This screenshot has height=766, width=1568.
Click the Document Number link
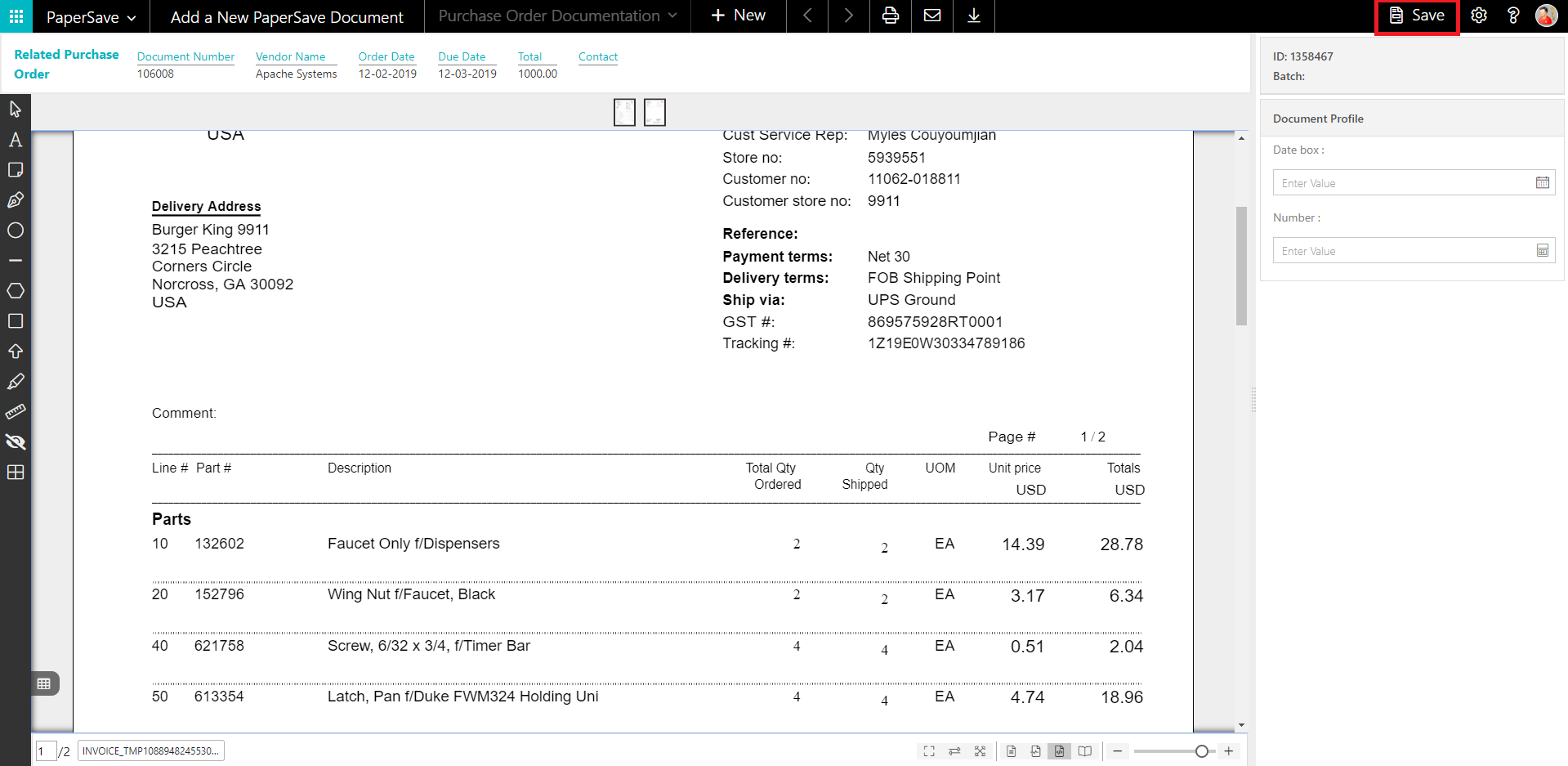click(x=185, y=56)
